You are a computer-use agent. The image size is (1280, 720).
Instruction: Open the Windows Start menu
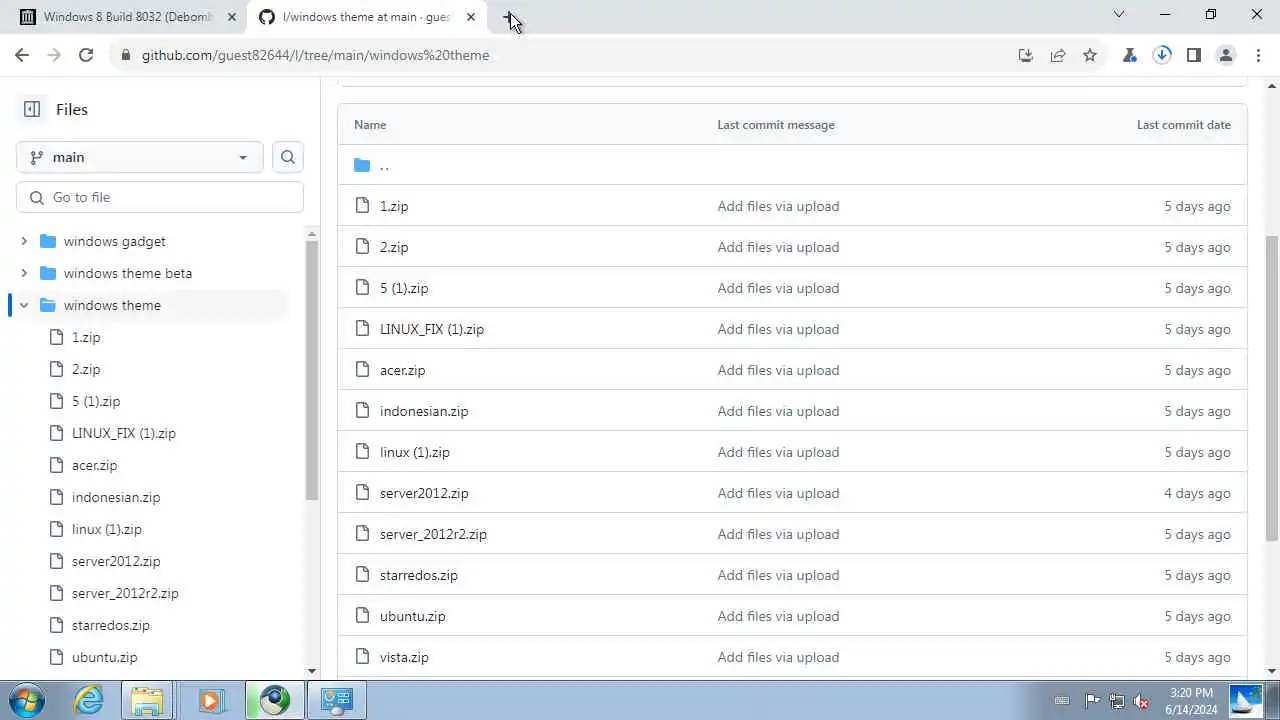[26, 700]
